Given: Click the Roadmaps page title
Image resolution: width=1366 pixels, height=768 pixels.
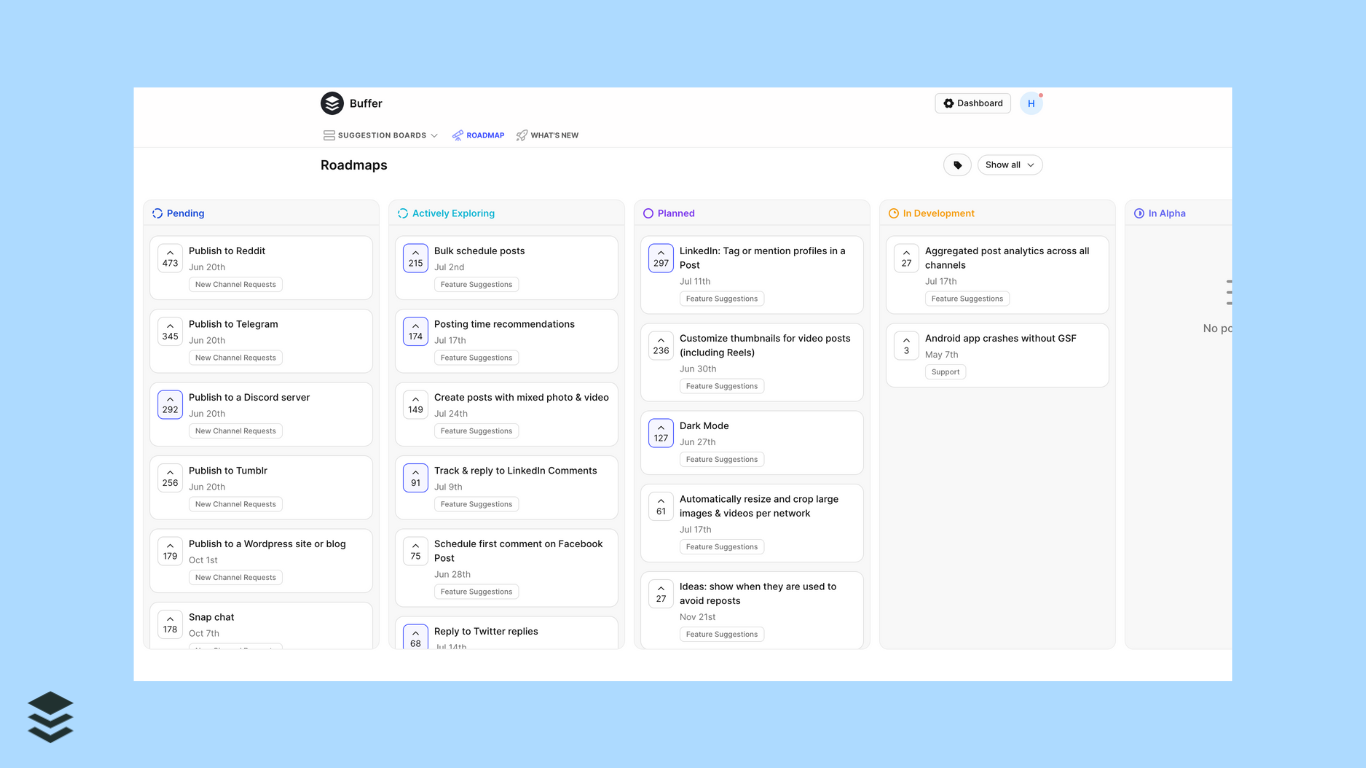Looking at the screenshot, I should tap(354, 165).
